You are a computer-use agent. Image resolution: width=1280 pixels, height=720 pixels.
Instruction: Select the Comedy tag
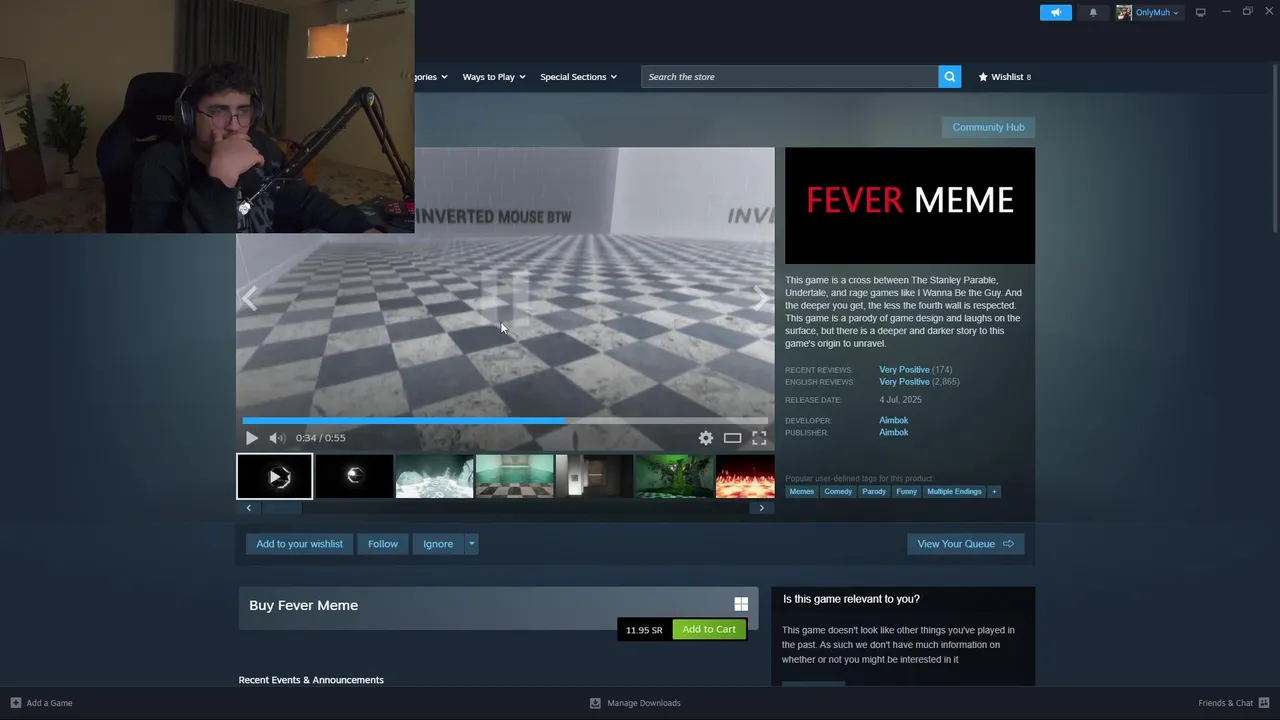(x=838, y=491)
